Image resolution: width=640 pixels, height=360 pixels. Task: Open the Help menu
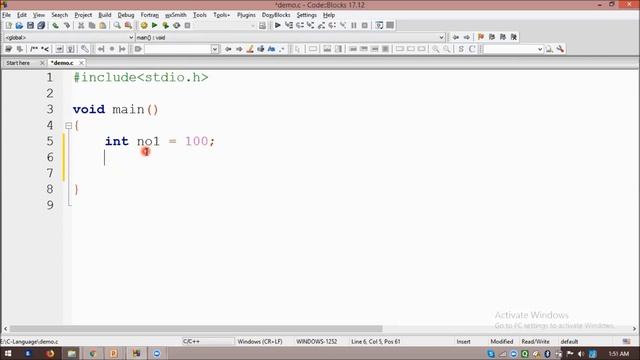329,15
